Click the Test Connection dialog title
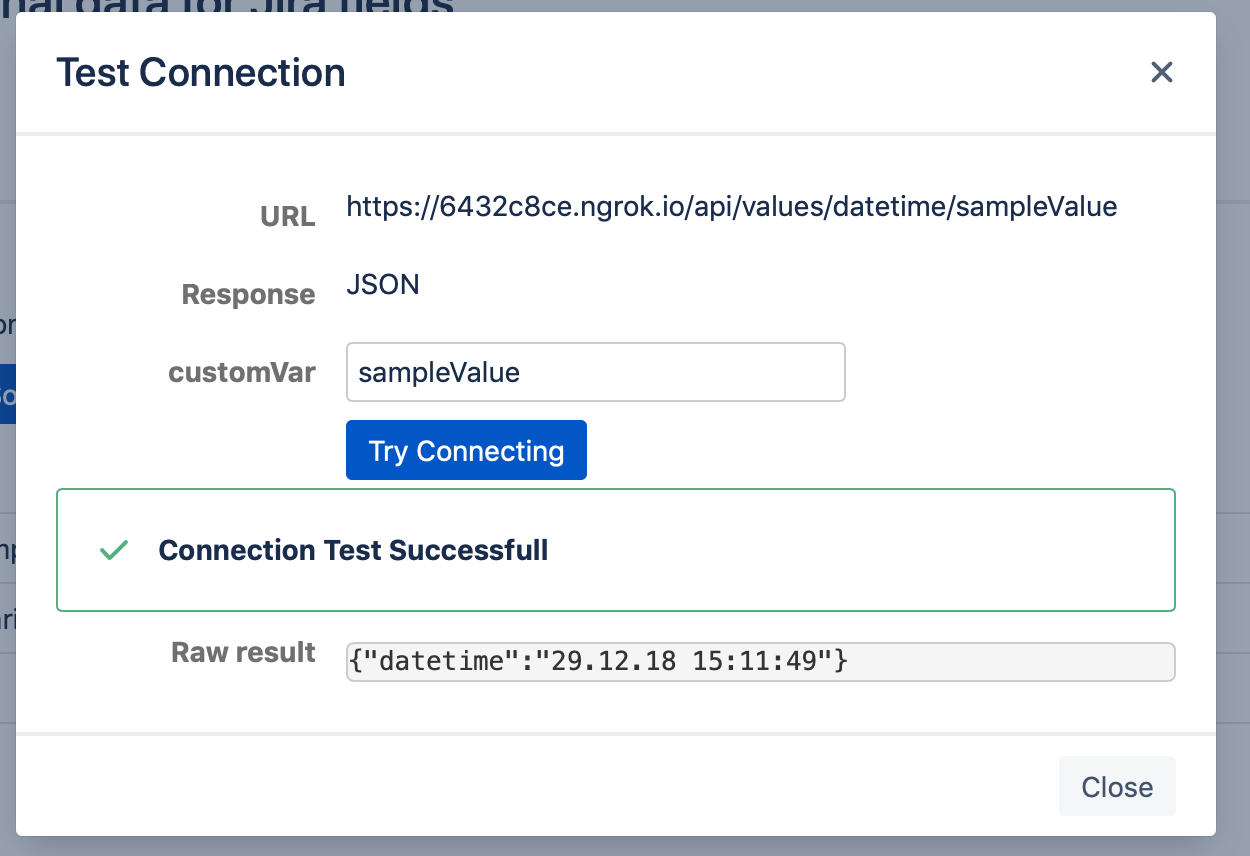 click(200, 72)
